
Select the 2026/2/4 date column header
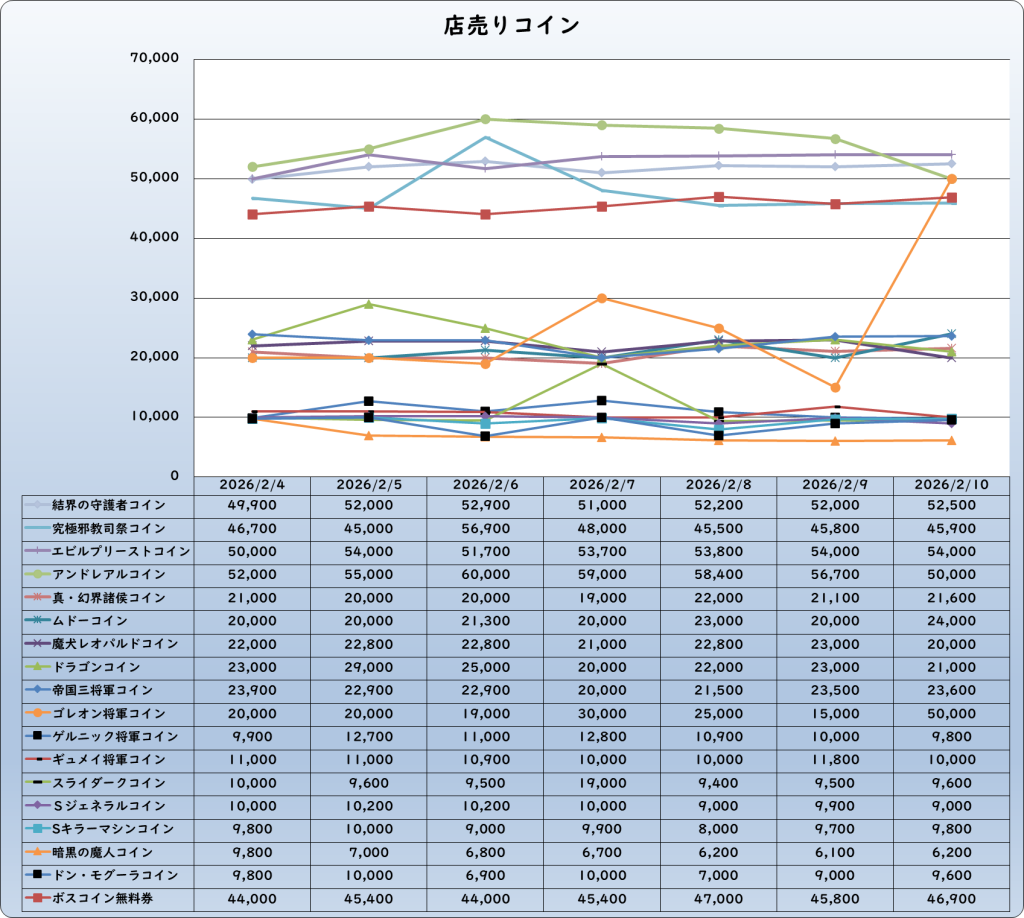click(252, 484)
